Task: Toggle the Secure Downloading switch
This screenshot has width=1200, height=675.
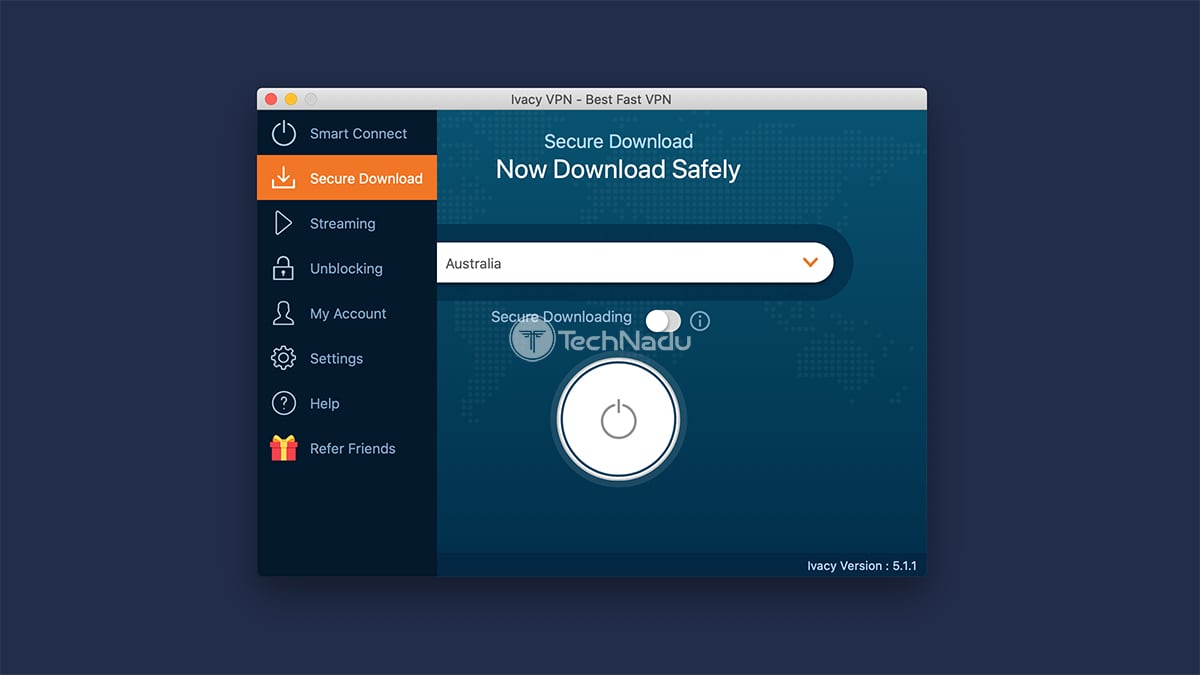Action: [x=663, y=321]
